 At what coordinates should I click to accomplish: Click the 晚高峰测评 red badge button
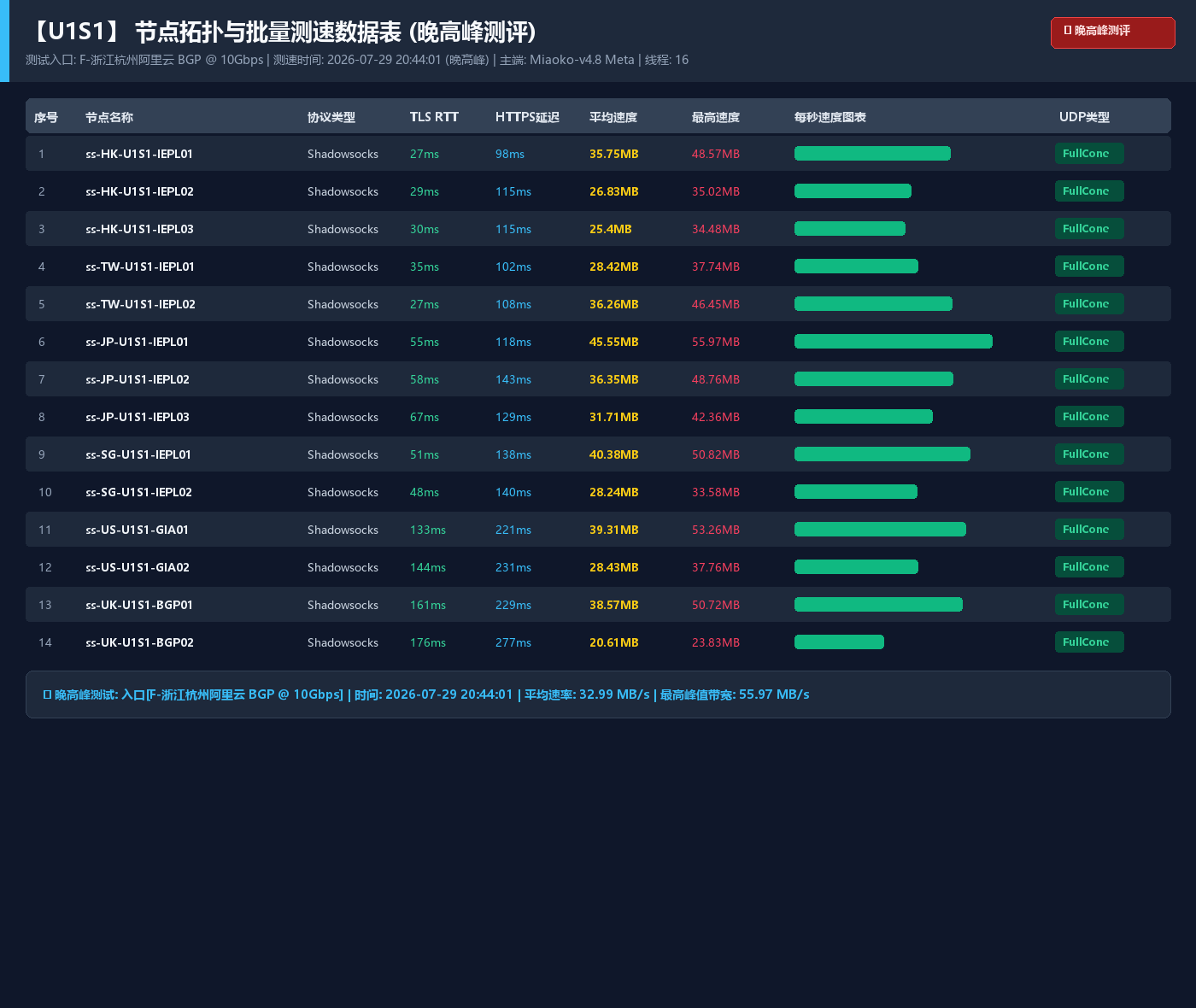[x=1112, y=32]
